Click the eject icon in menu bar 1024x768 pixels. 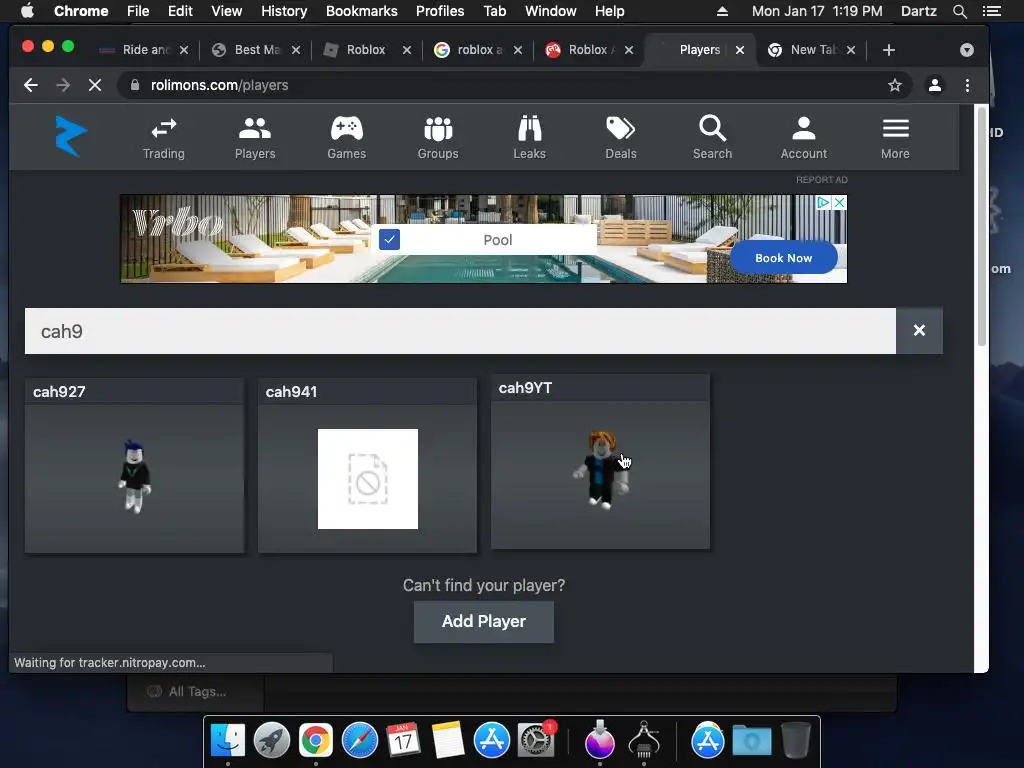[722, 11]
